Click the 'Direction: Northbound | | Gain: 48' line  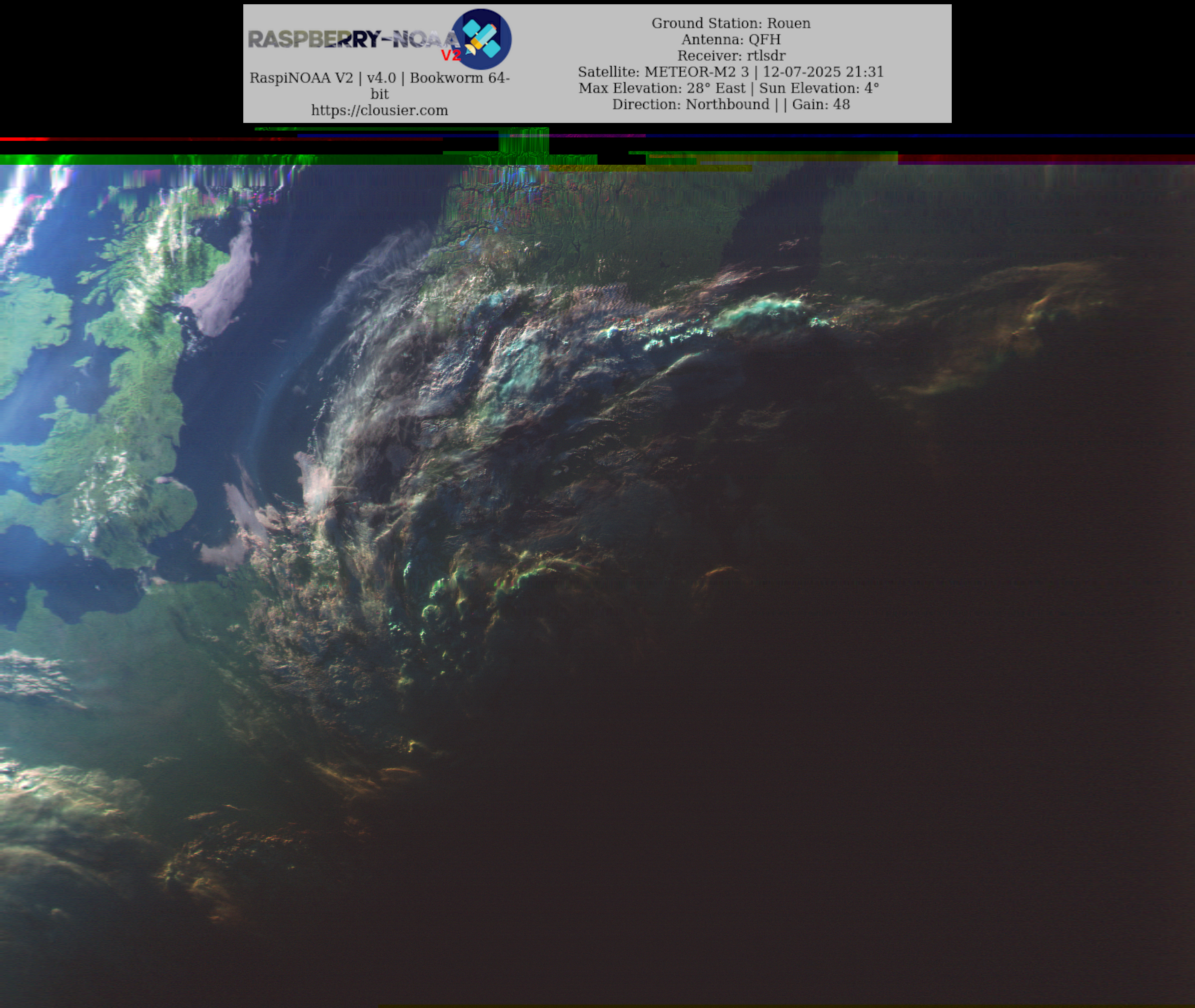[x=731, y=105]
